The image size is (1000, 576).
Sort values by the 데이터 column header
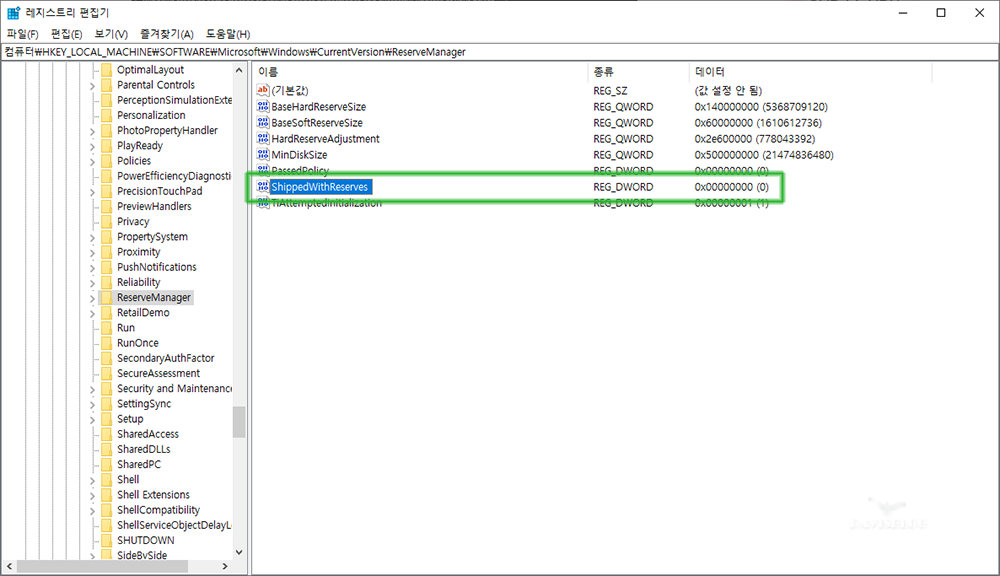(811, 72)
